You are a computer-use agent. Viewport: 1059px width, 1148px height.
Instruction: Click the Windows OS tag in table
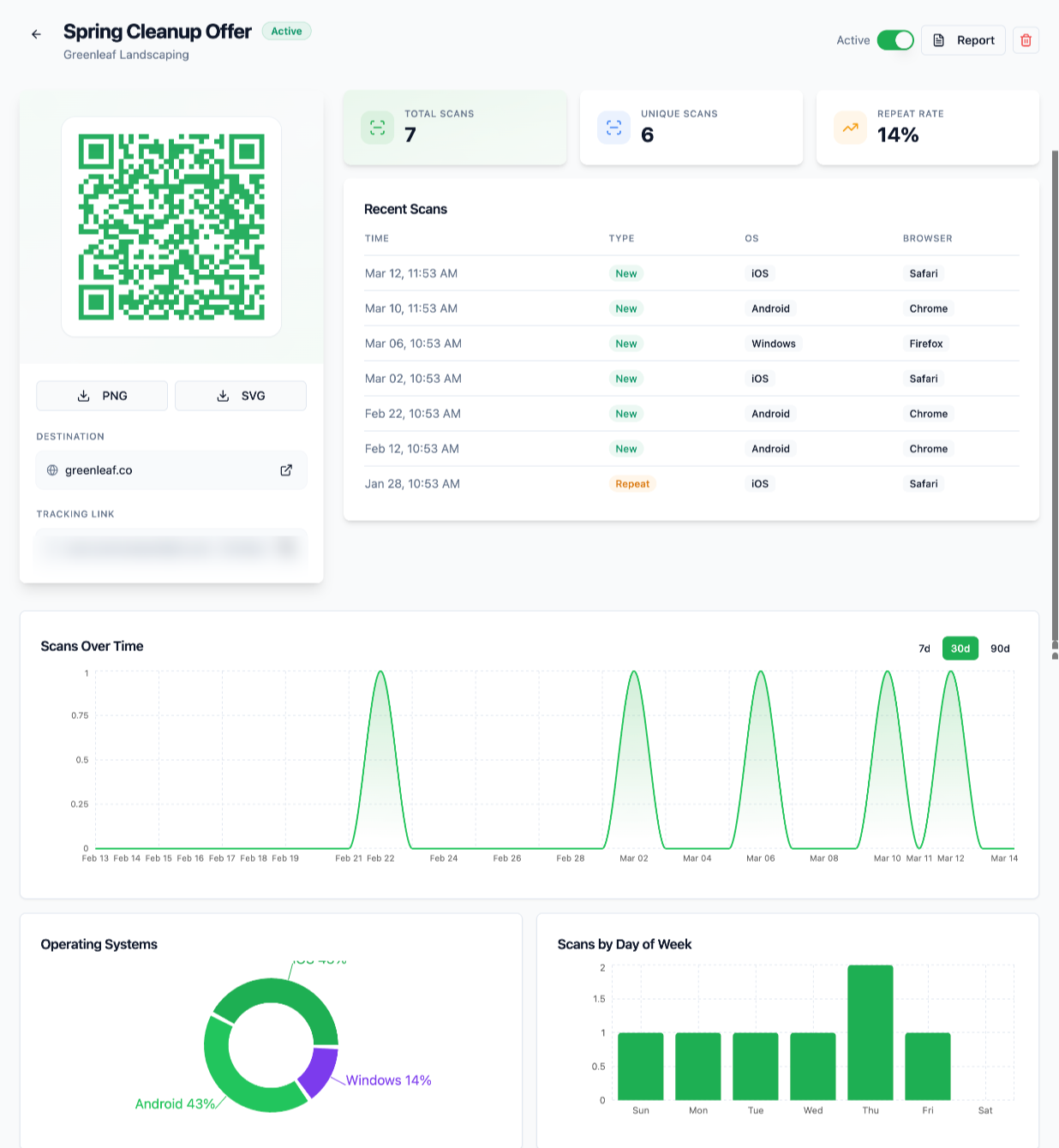(774, 344)
